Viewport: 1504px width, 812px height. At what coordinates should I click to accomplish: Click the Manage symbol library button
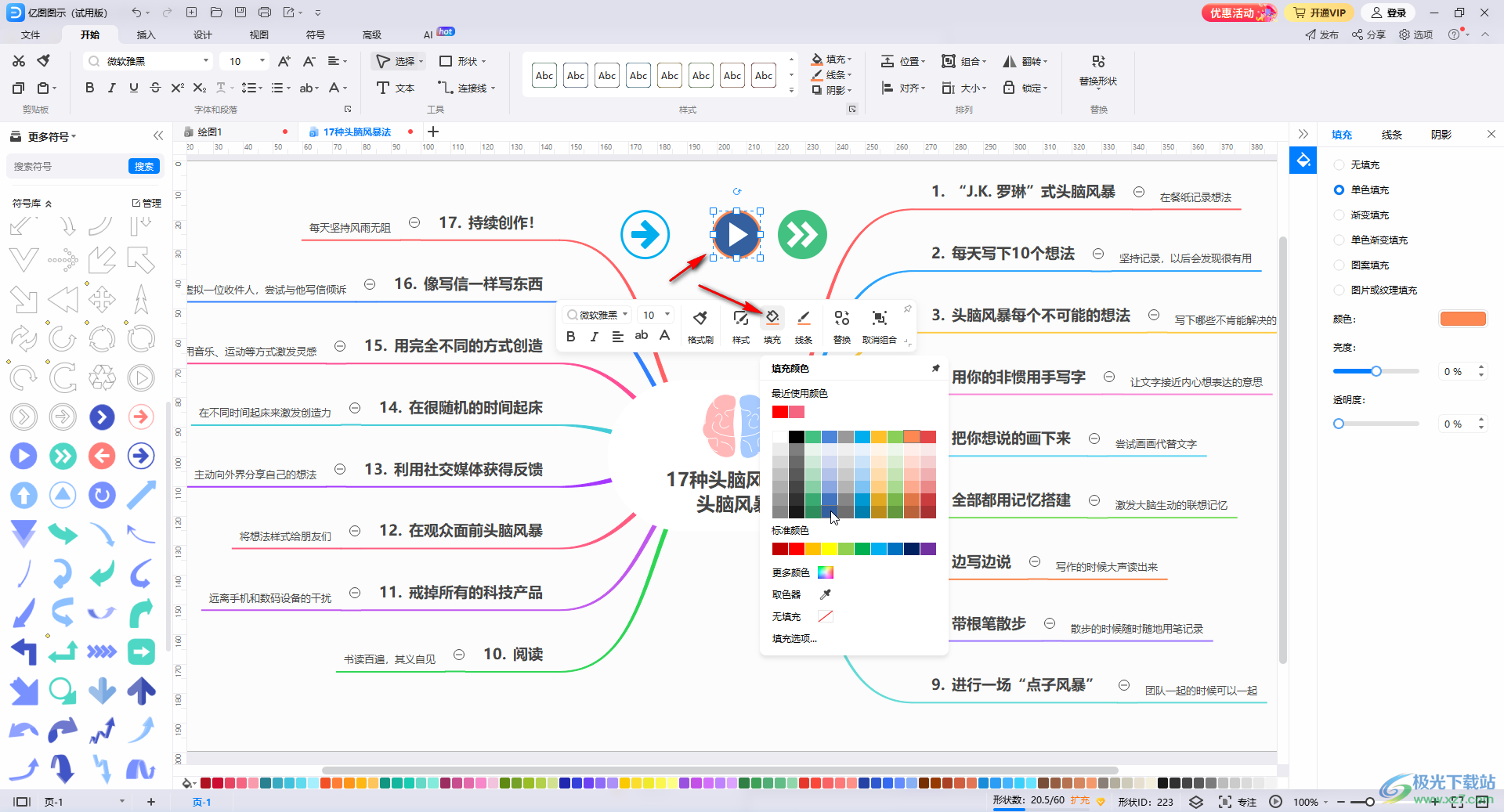146,203
